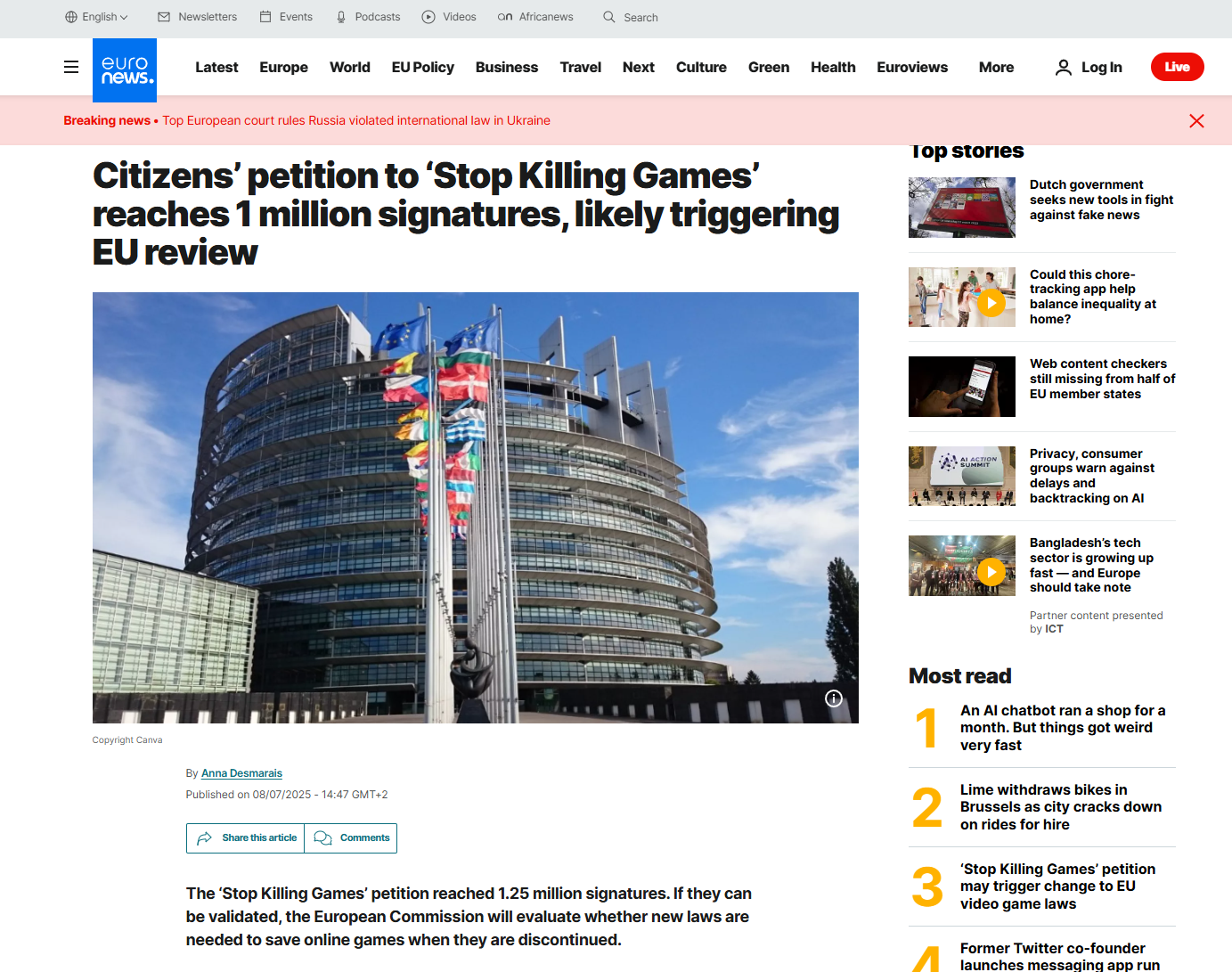Click the Videos play icon

click(428, 17)
